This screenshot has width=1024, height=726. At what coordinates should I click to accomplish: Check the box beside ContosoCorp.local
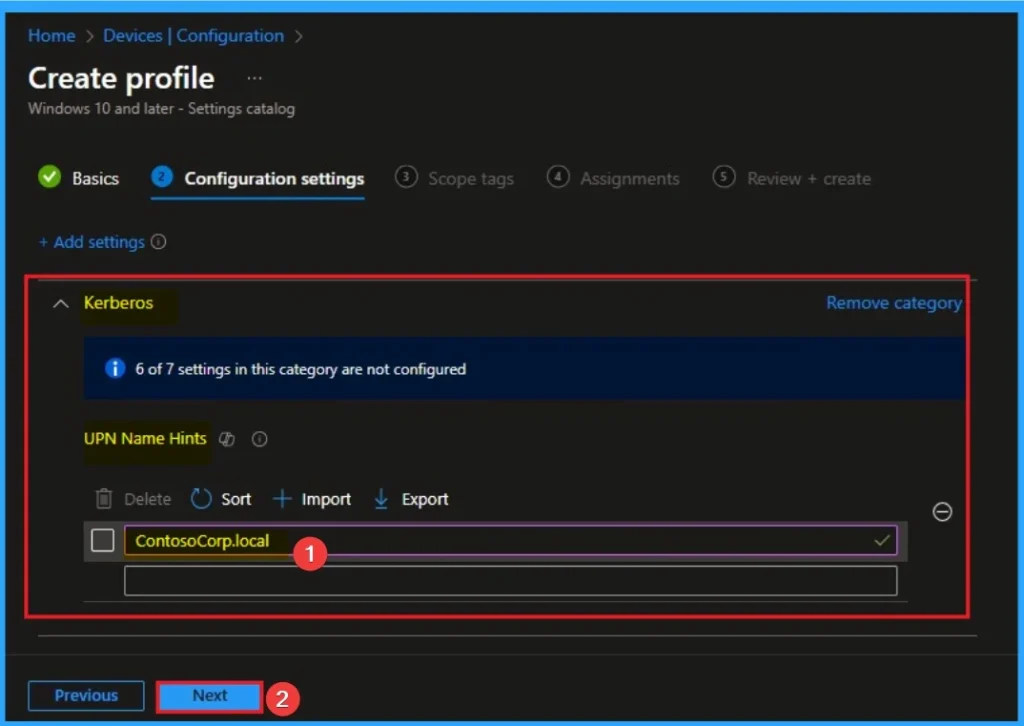pyautogui.click(x=102, y=541)
